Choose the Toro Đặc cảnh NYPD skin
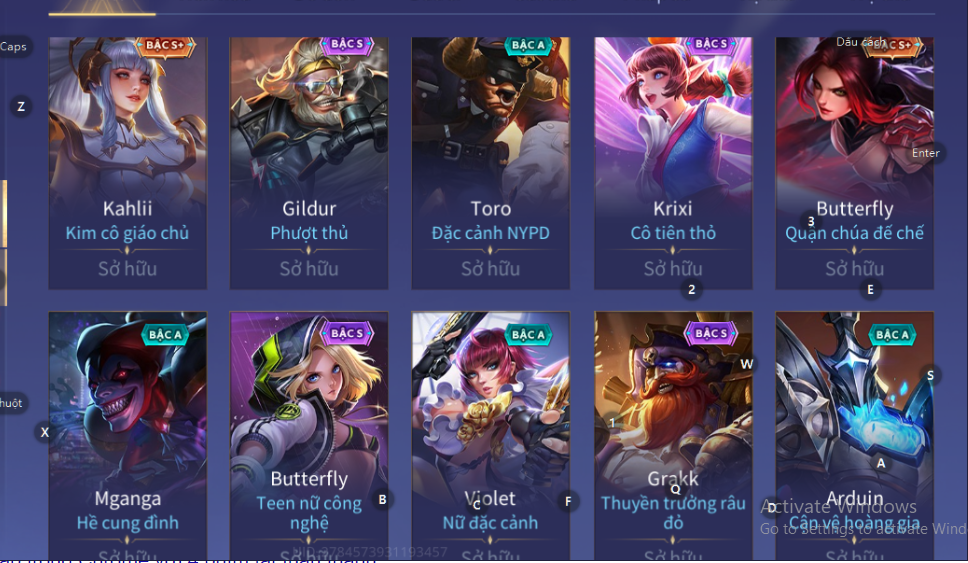The image size is (968, 563). tap(491, 163)
